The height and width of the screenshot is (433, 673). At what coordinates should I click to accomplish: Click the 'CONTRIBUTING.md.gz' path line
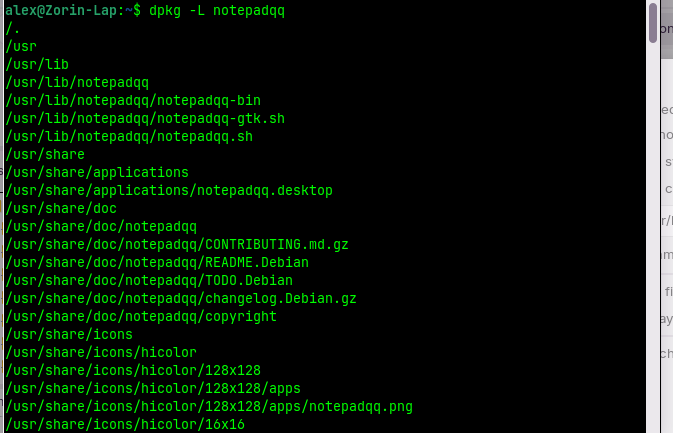(x=177, y=245)
